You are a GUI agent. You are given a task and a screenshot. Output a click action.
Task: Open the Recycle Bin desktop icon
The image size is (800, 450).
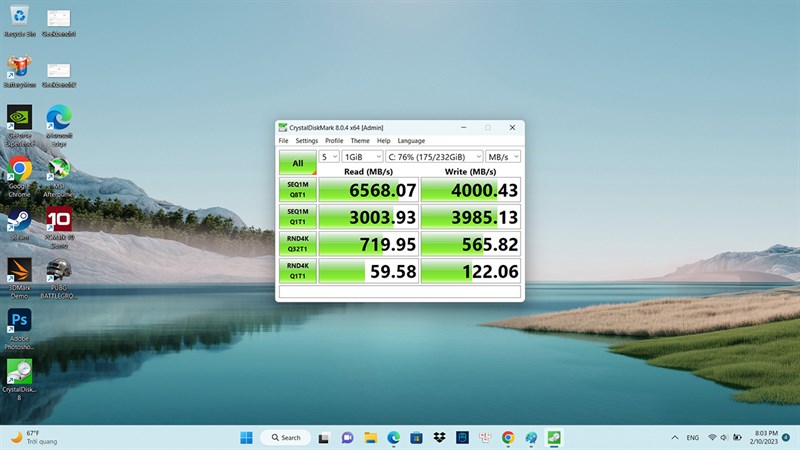click(19, 18)
